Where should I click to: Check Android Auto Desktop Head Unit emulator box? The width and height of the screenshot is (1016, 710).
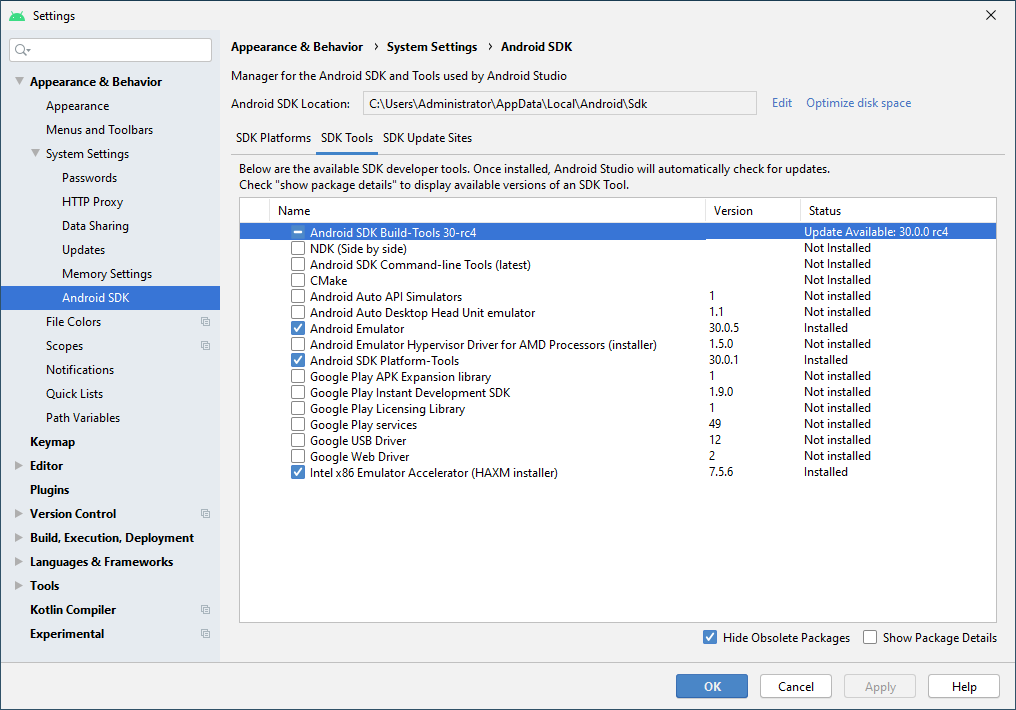pyautogui.click(x=298, y=312)
